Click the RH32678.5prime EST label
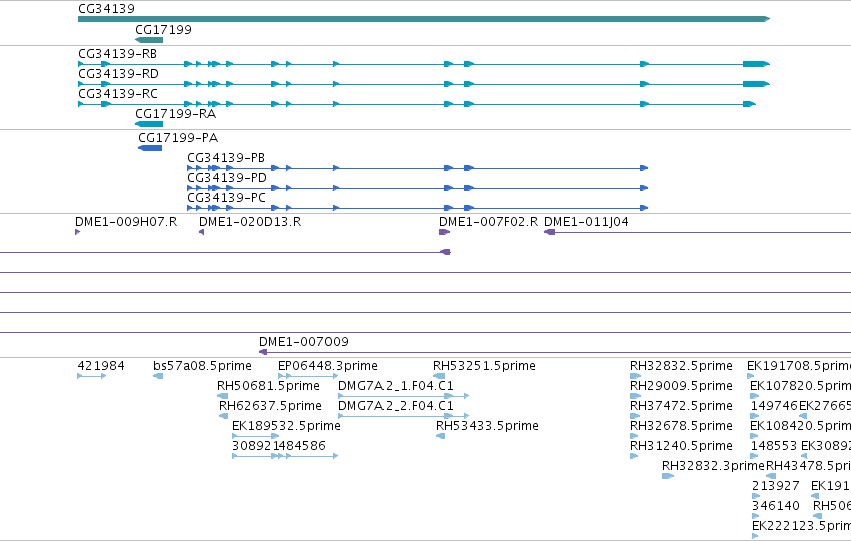This screenshot has width=851, height=541. click(681, 425)
